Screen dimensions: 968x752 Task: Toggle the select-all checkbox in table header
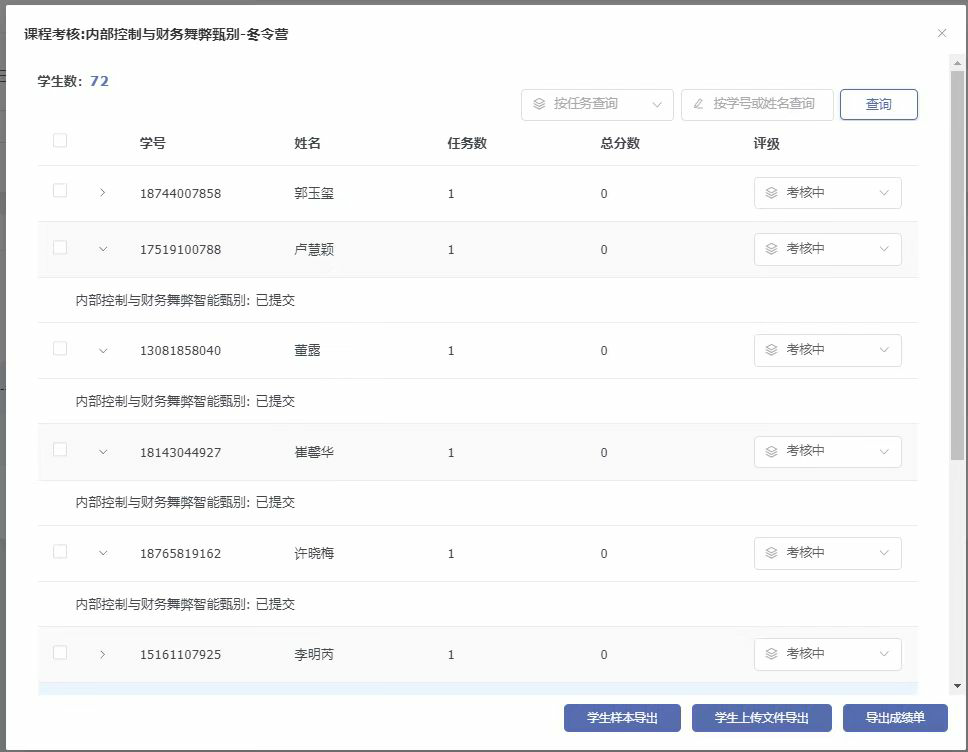pos(60,141)
